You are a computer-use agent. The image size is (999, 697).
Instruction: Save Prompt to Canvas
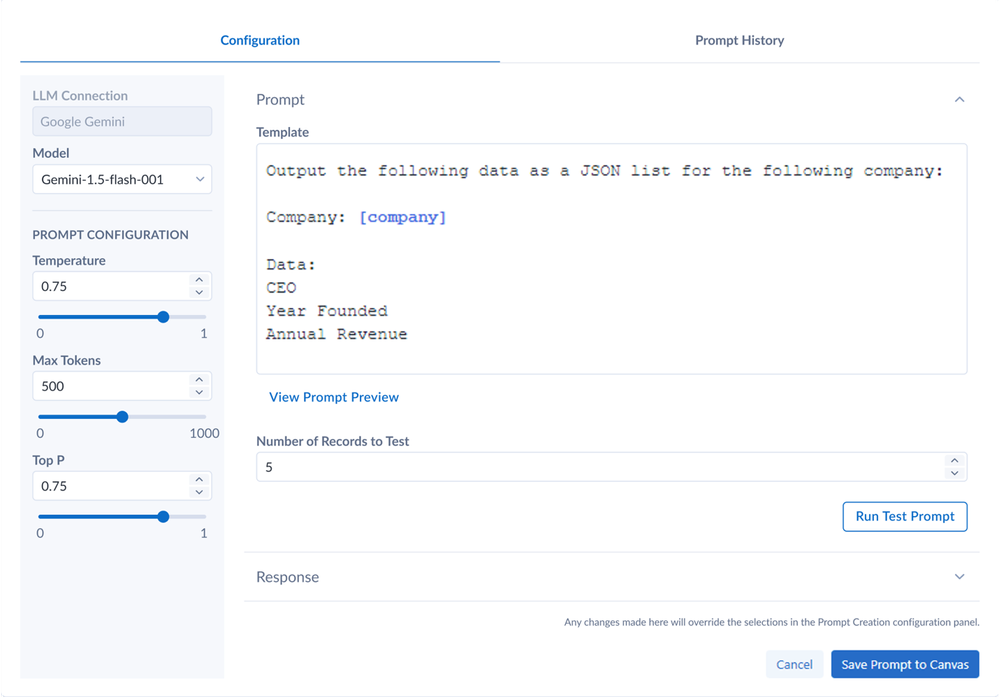tap(905, 665)
